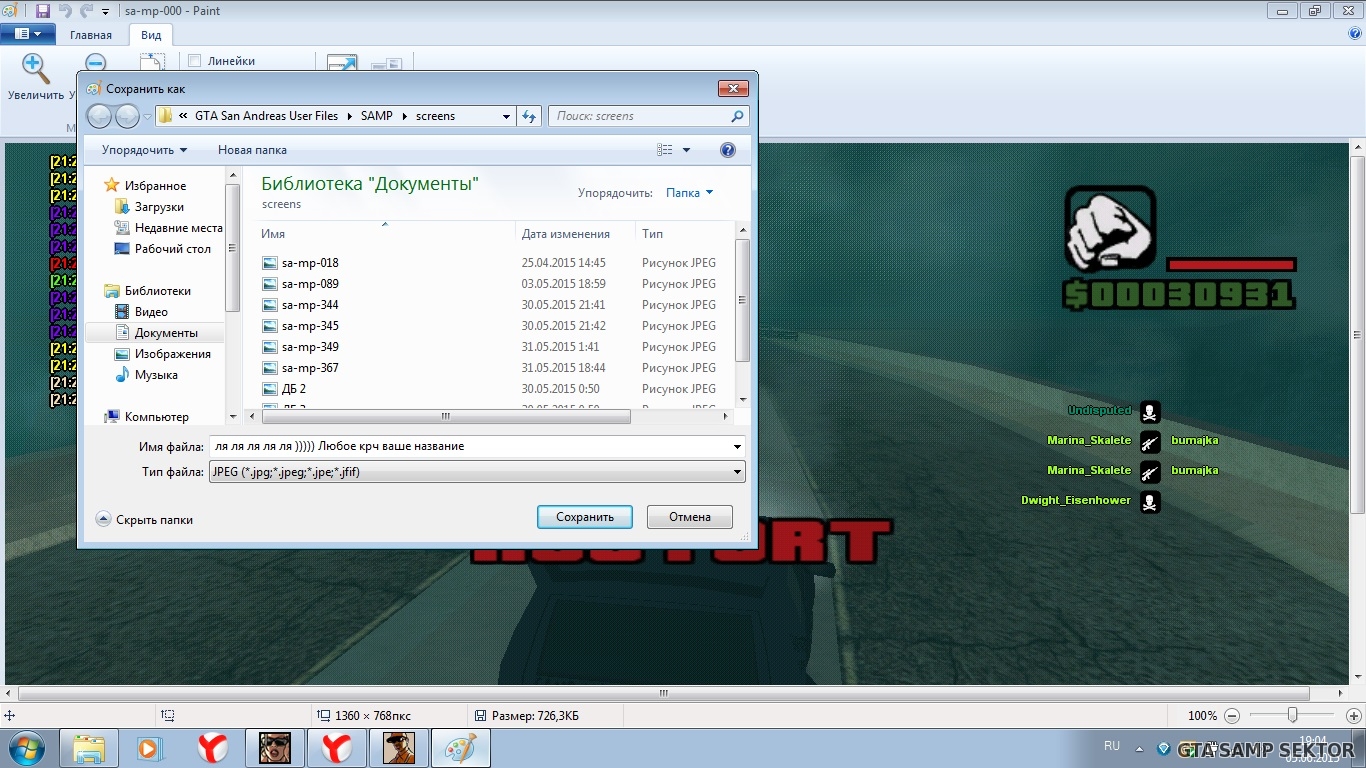
Task: Select the Изображения library
Action: 162,354
